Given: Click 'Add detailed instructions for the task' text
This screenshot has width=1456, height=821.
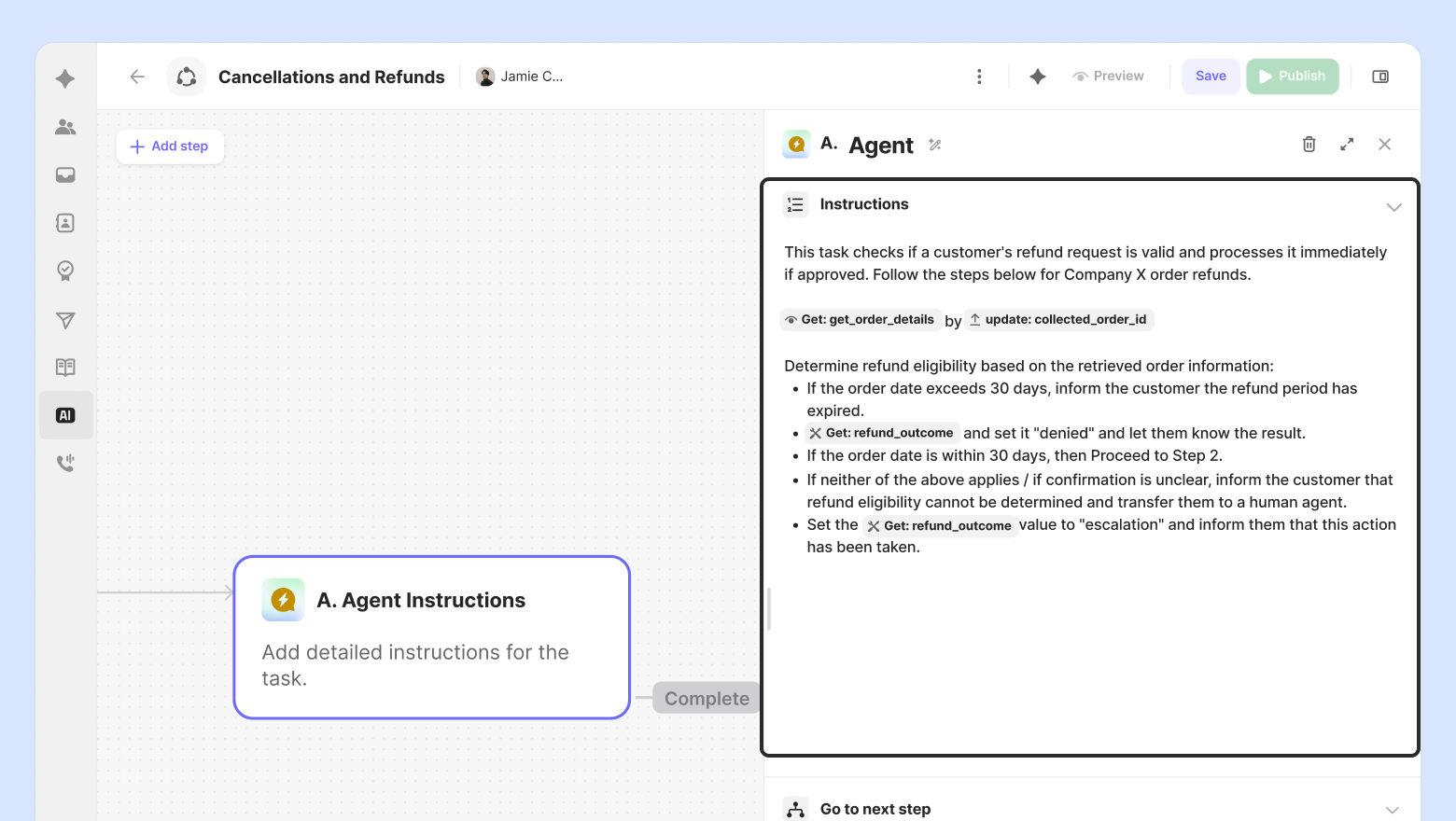Looking at the screenshot, I should 415,665.
